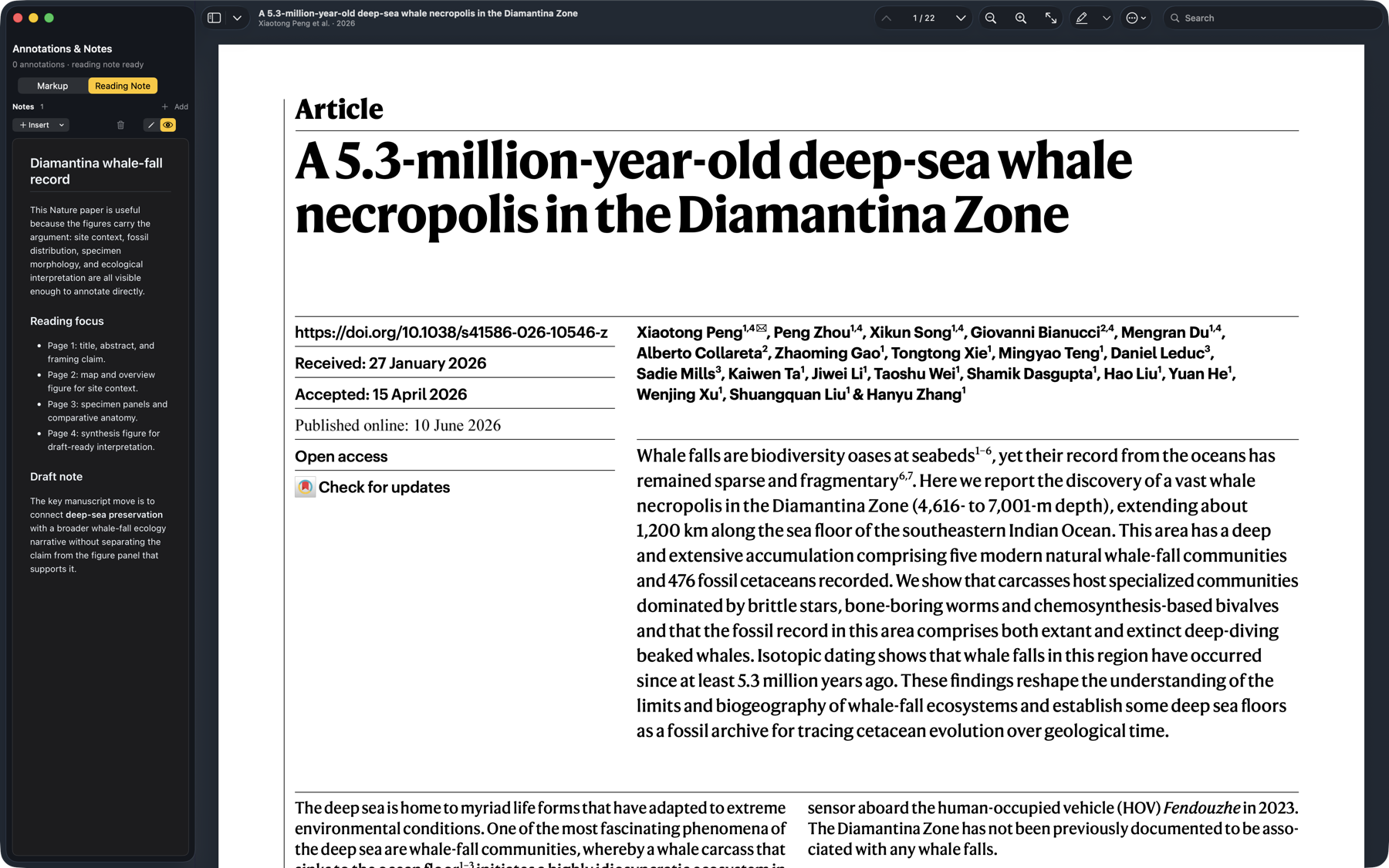
Task: Click the fit-to-window expand arrows icon
Action: pos(1051,18)
